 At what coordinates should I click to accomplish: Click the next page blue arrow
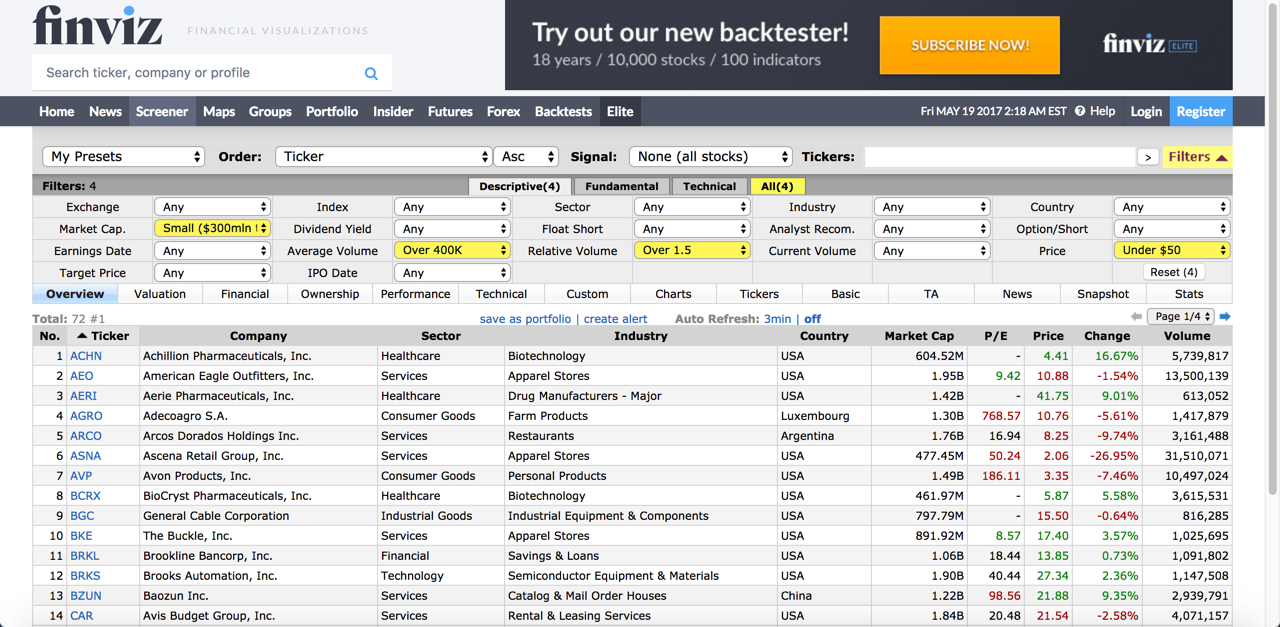(1225, 317)
